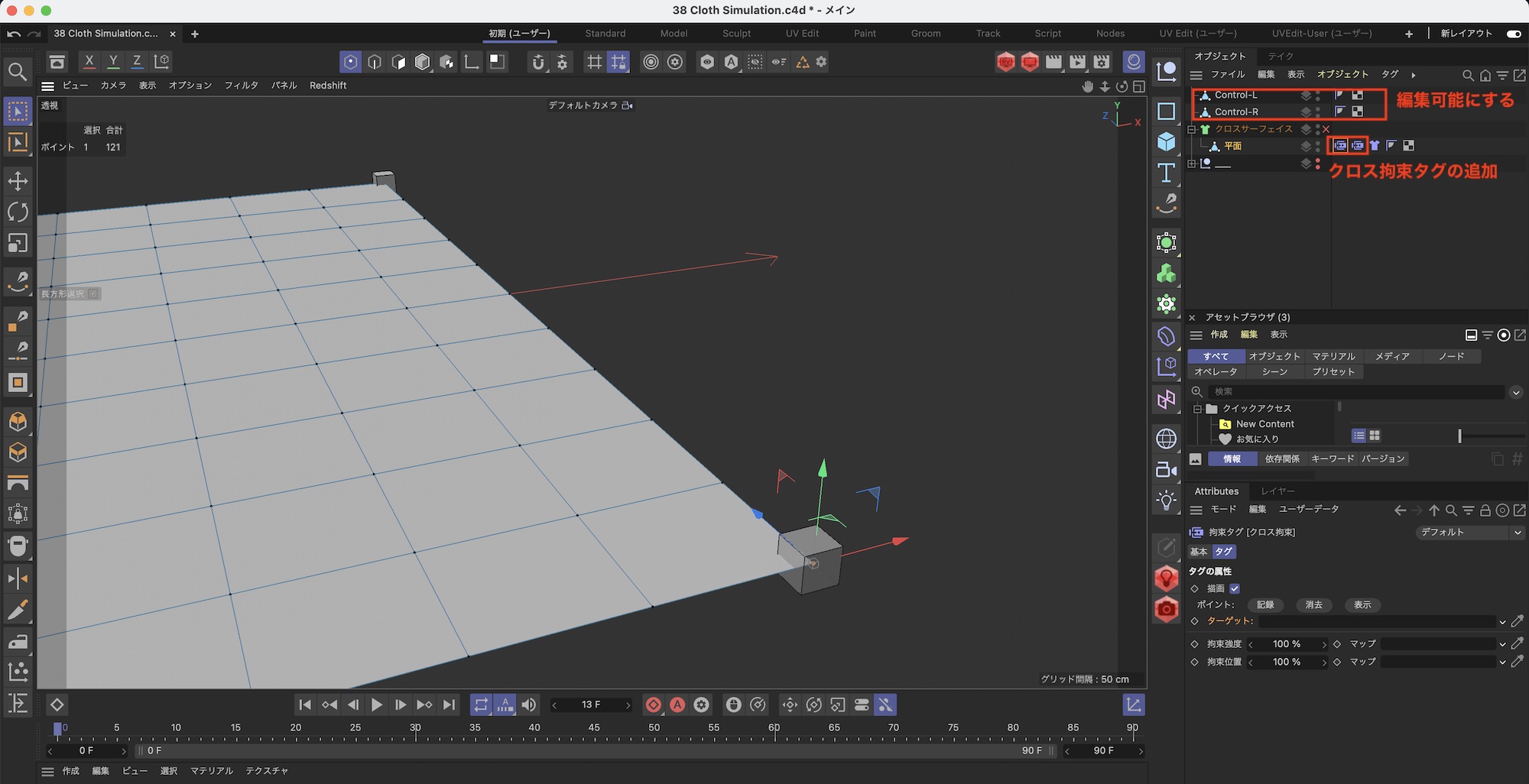Click the cloth constraint tag on 平面

(1340, 145)
